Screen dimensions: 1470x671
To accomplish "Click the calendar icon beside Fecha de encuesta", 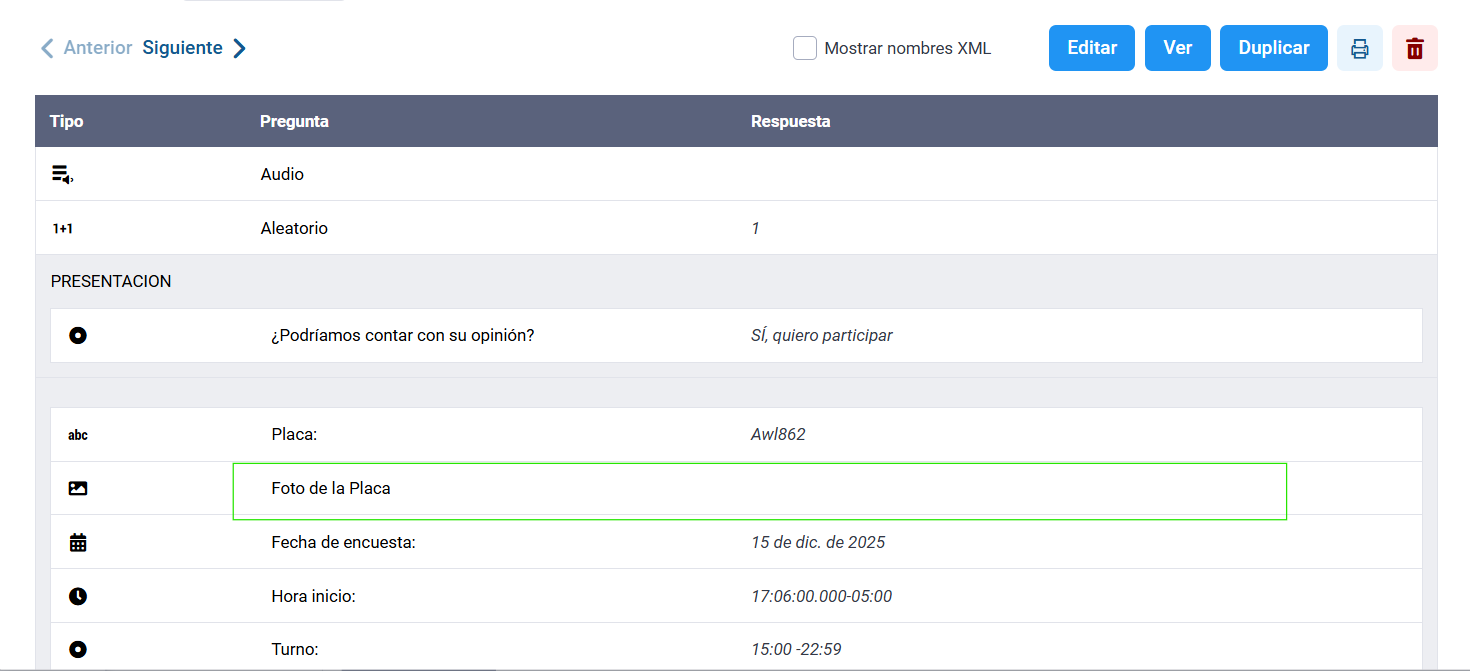I will (78, 543).
